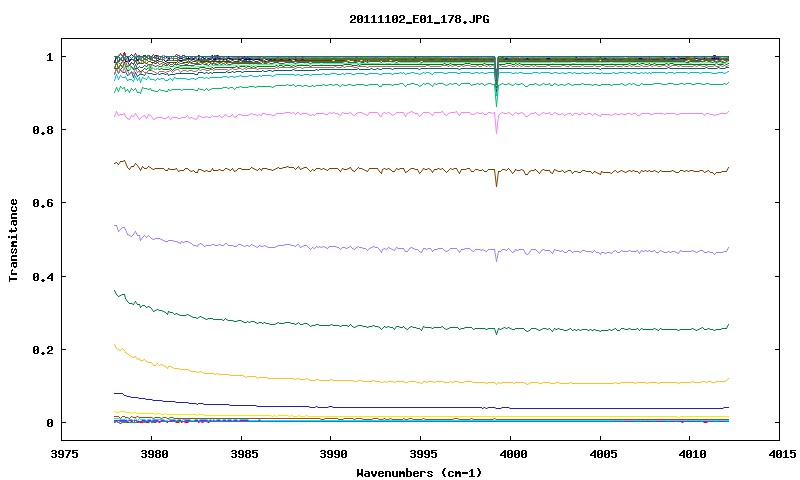Click the y-axis tick label 0.6
Viewport: 800px width, 480px height.
click(x=43, y=203)
